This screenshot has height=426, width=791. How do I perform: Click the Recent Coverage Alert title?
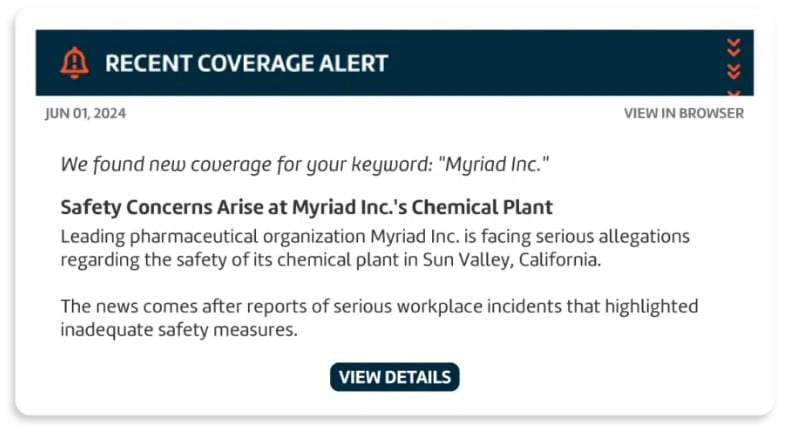click(x=246, y=63)
